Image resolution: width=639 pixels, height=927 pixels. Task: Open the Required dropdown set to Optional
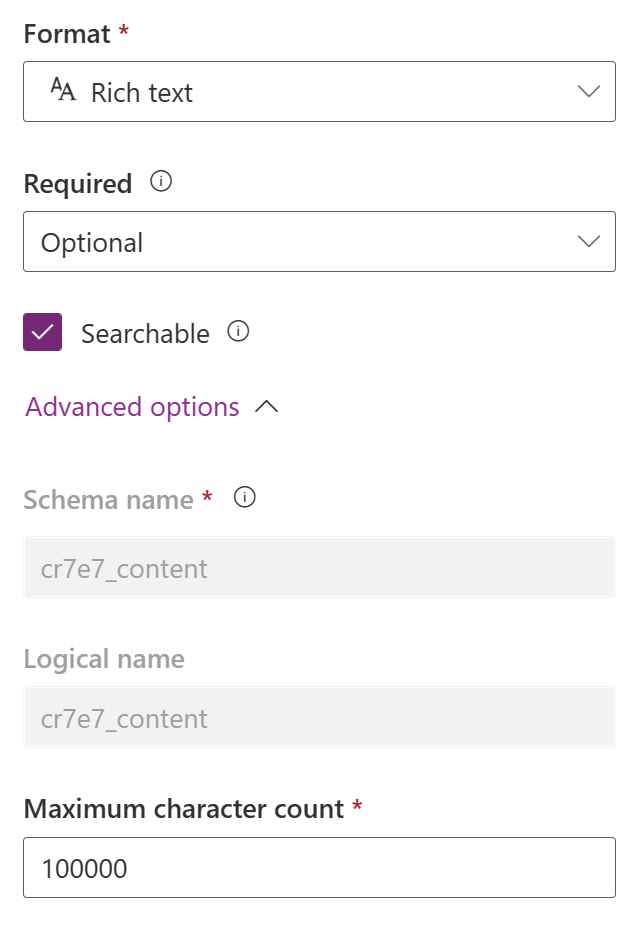(319, 242)
